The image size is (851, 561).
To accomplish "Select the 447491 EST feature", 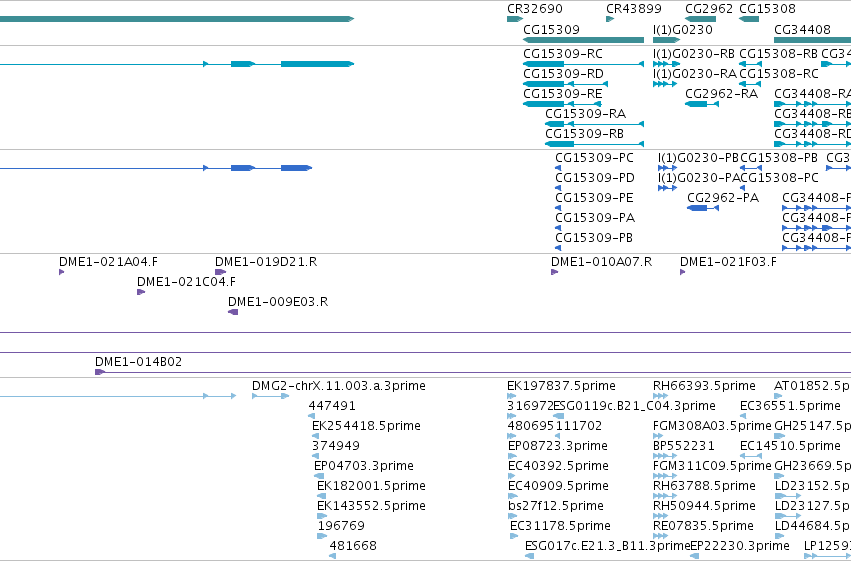I will [x=312, y=417].
